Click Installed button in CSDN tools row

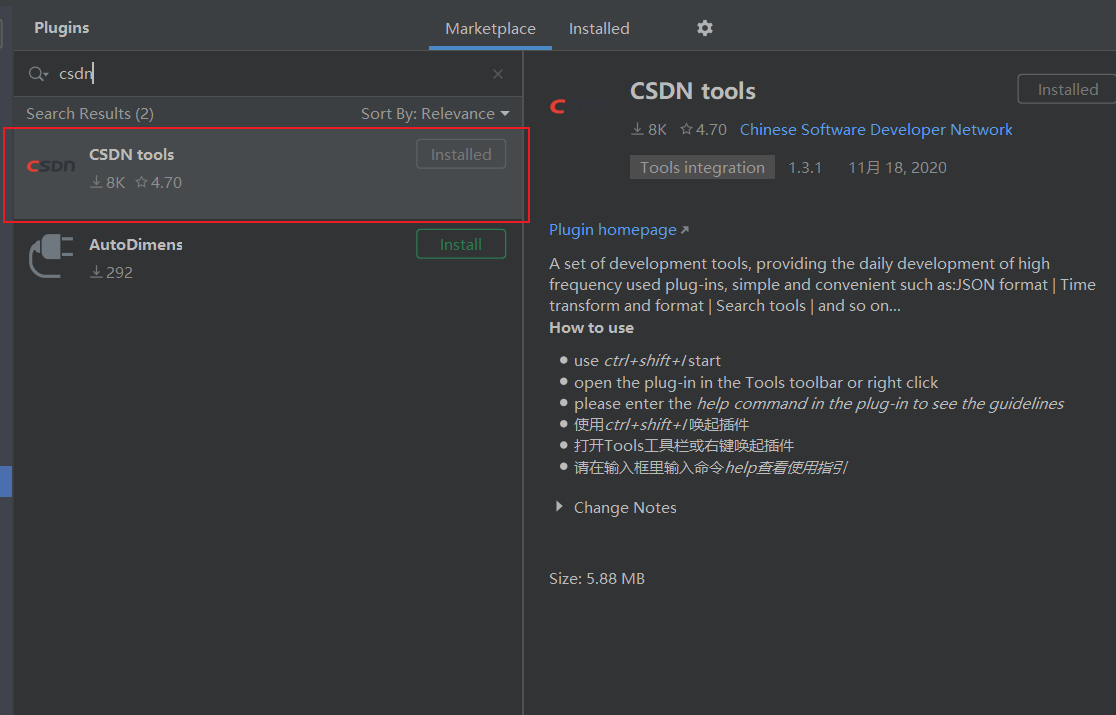[460, 154]
